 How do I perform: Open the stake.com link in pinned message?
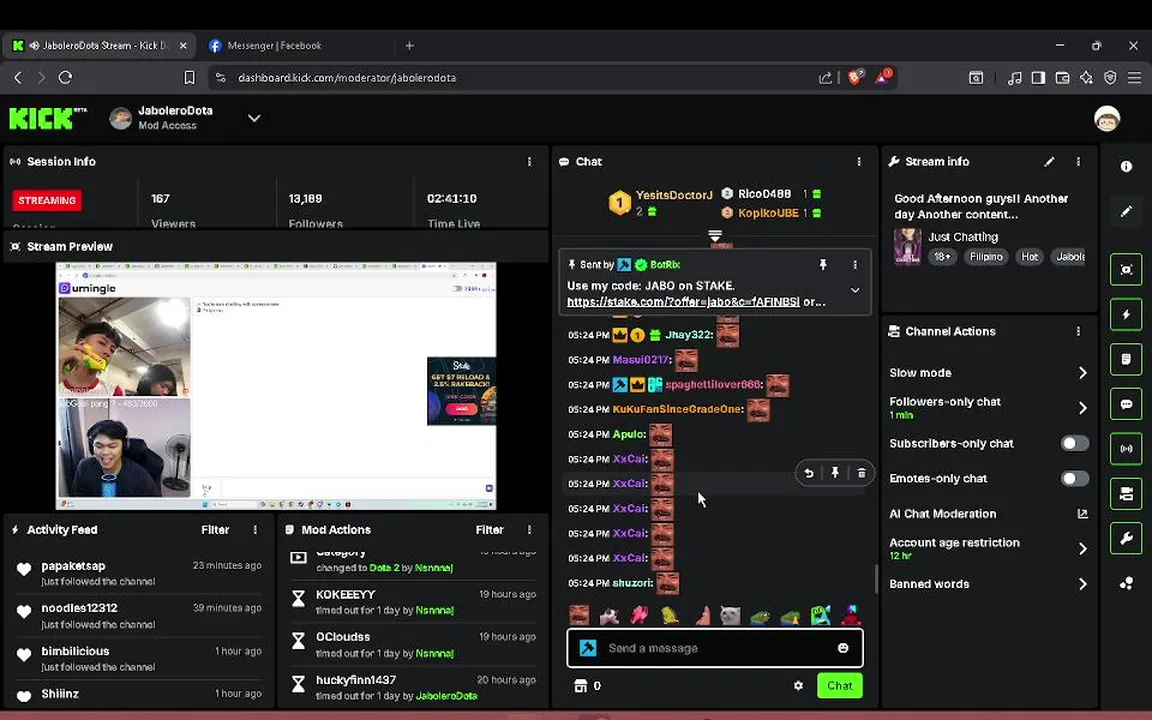683,302
